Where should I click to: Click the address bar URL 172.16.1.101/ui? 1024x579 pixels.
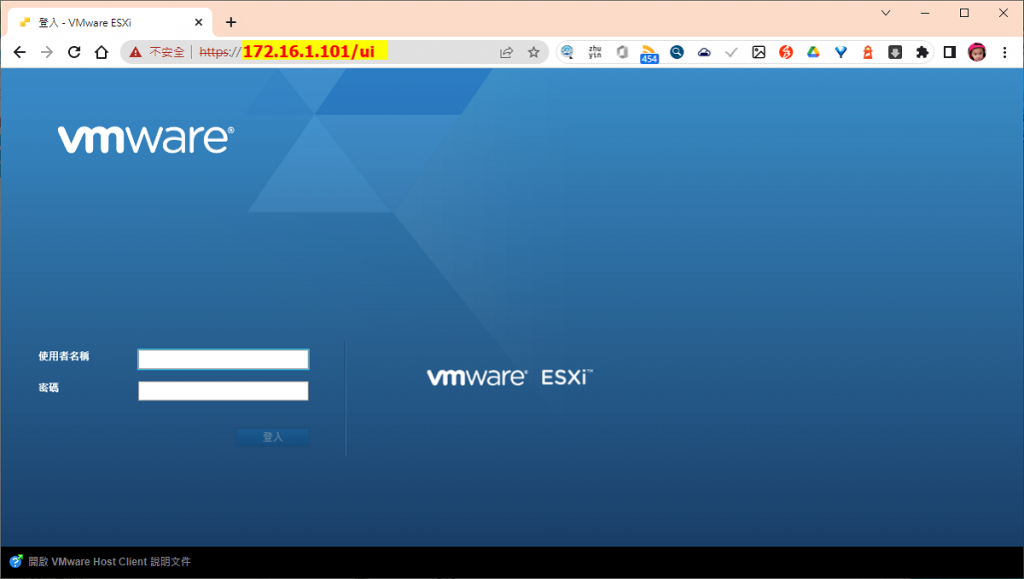[308, 52]
